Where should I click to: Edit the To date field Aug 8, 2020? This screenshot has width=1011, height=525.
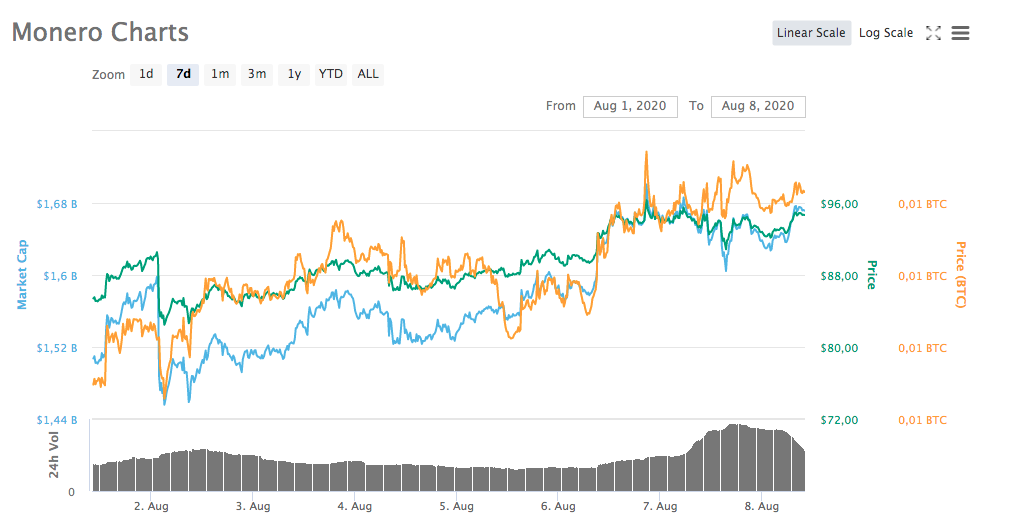(x=758, y=106)
